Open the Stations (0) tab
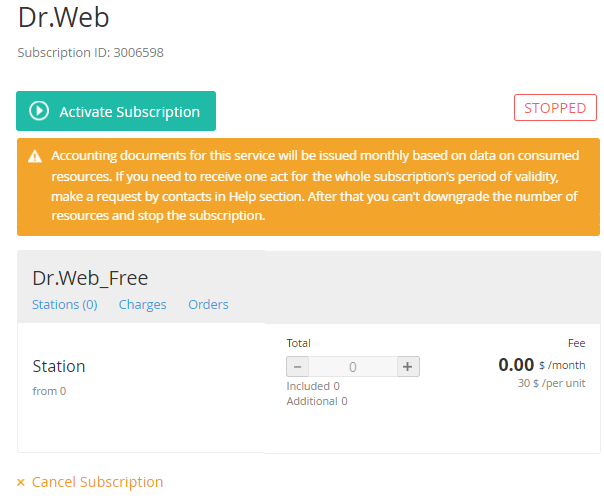 click(x=65, y=304)
